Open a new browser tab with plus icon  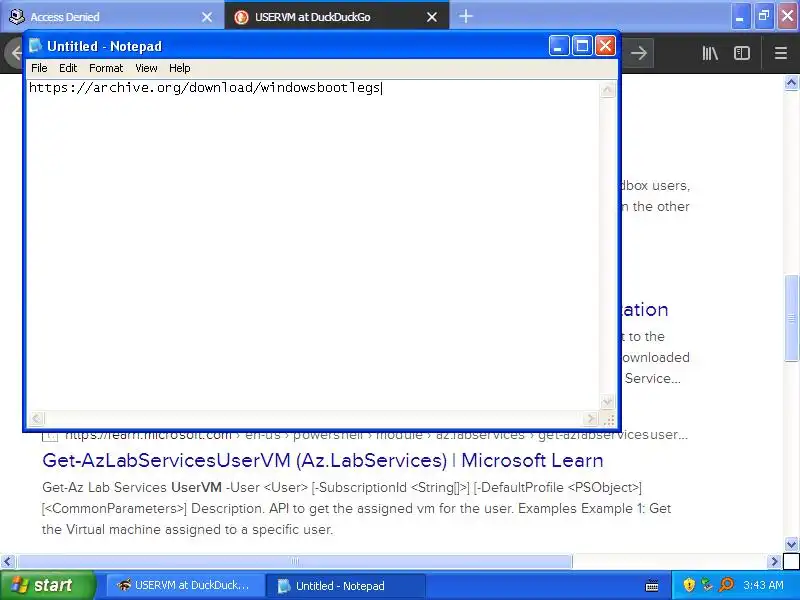466,16
